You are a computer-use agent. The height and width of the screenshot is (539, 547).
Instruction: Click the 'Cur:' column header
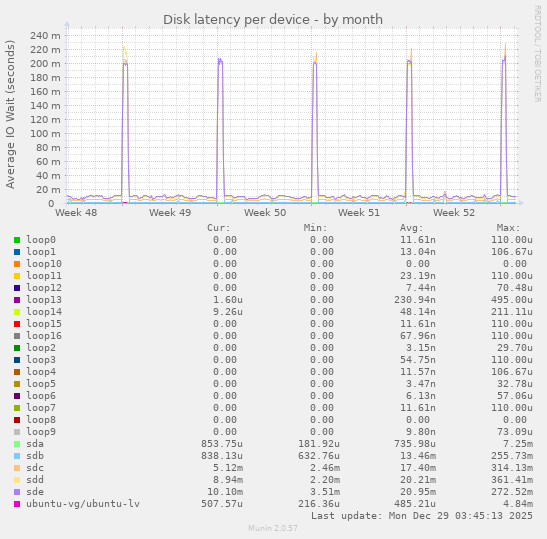click(219, 228)
